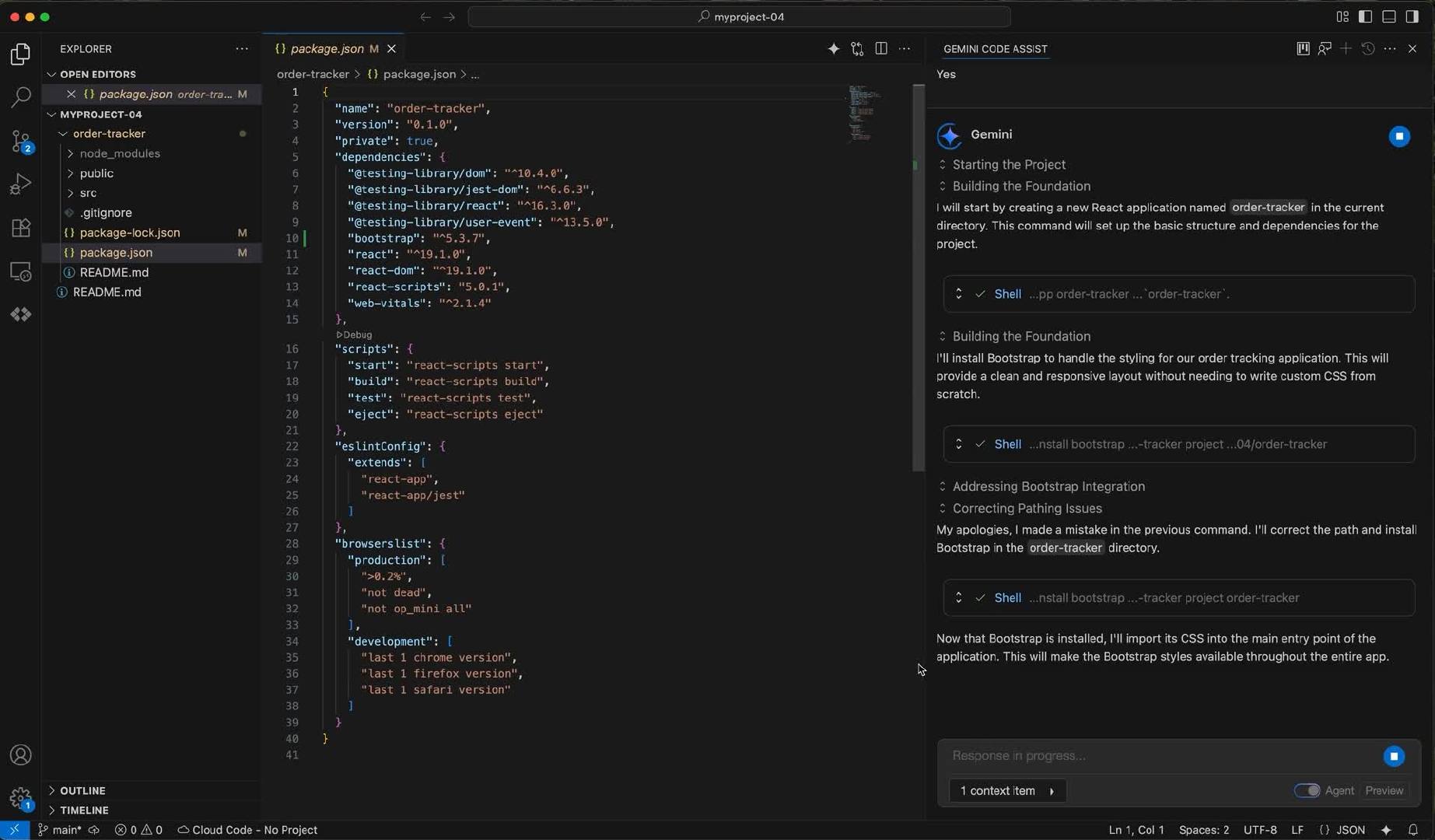Stop Gemini response with blue stop icon in header

coord(1399,136)
